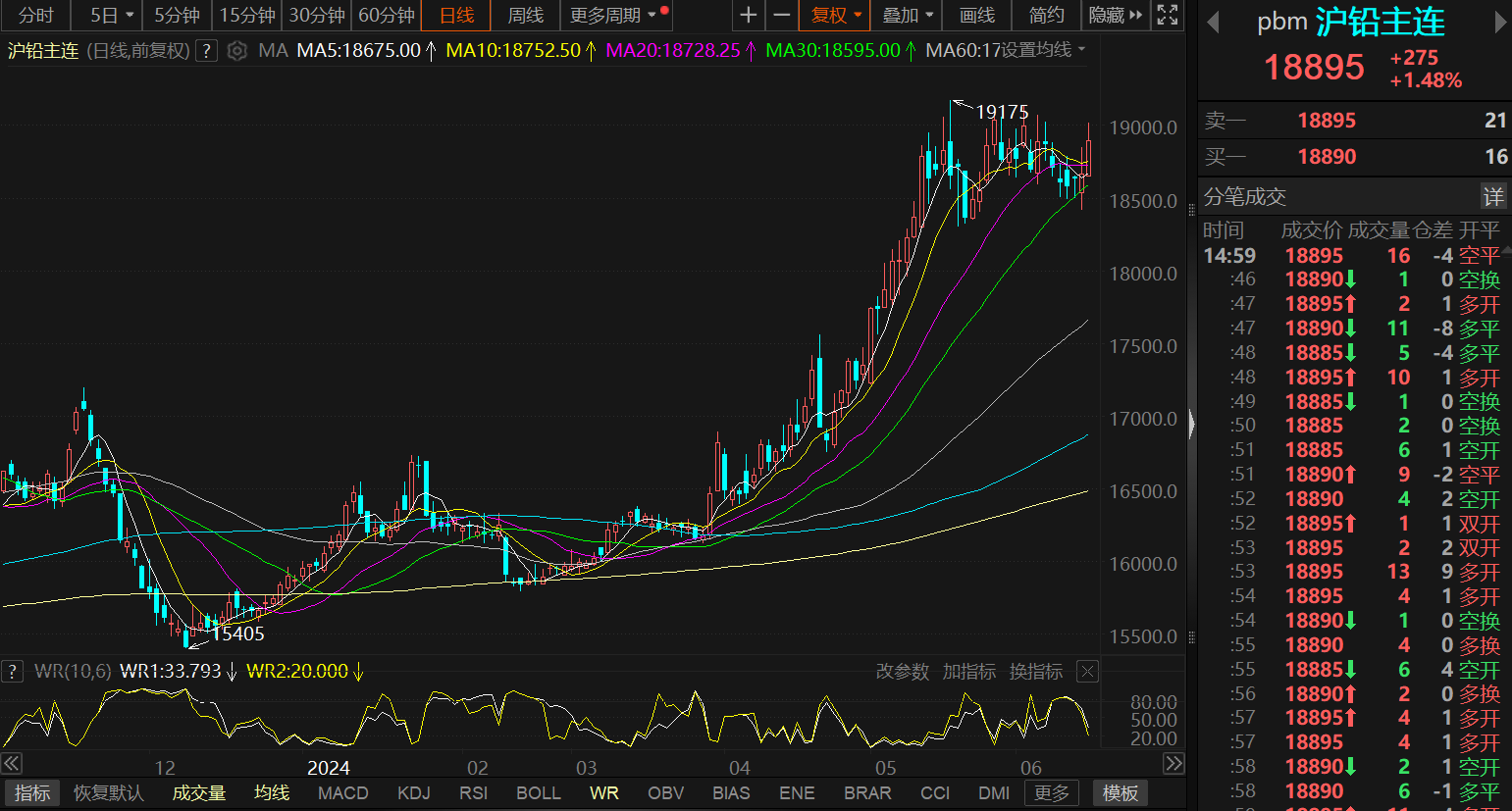Switch to the 周线 weekly chart tab
The height and width of the screenshot is (811, 1512).
point(524,16)
